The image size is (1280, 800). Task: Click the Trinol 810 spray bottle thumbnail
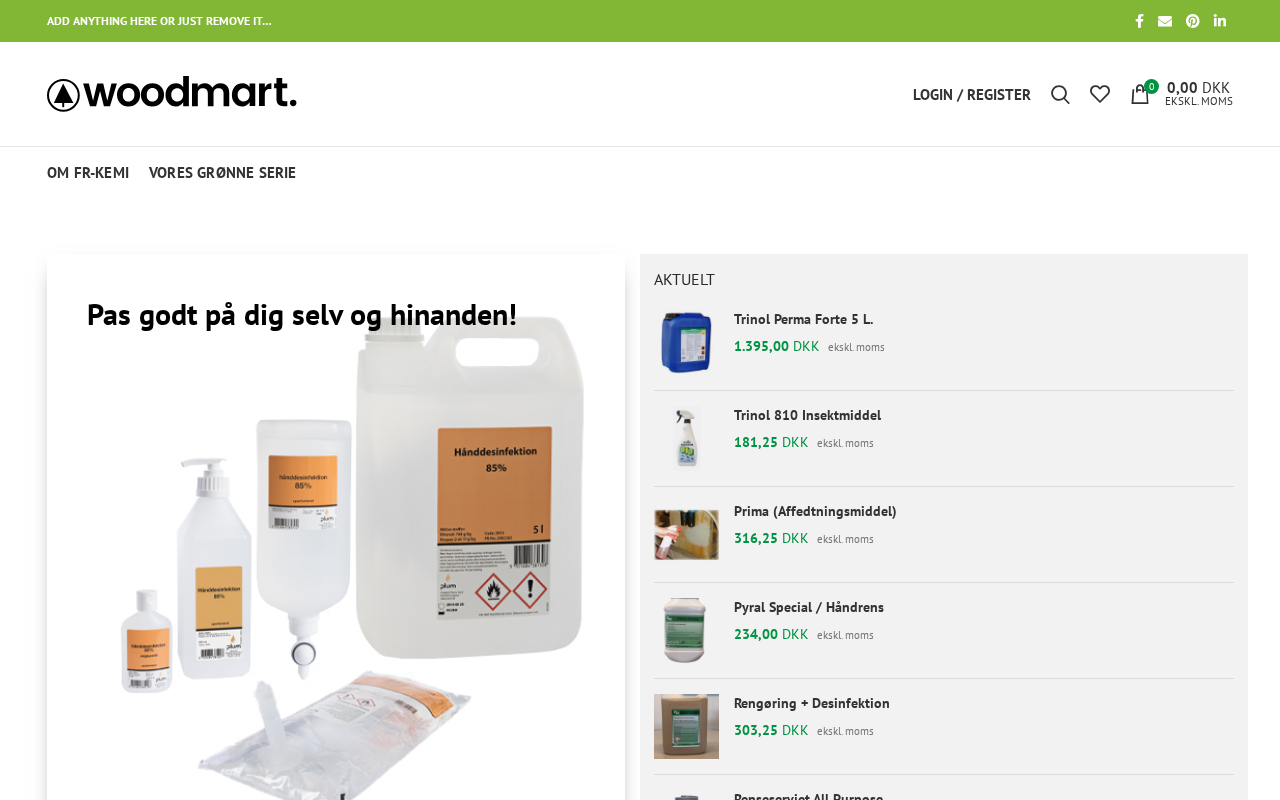pyautogui.click(x=686, y=438)
